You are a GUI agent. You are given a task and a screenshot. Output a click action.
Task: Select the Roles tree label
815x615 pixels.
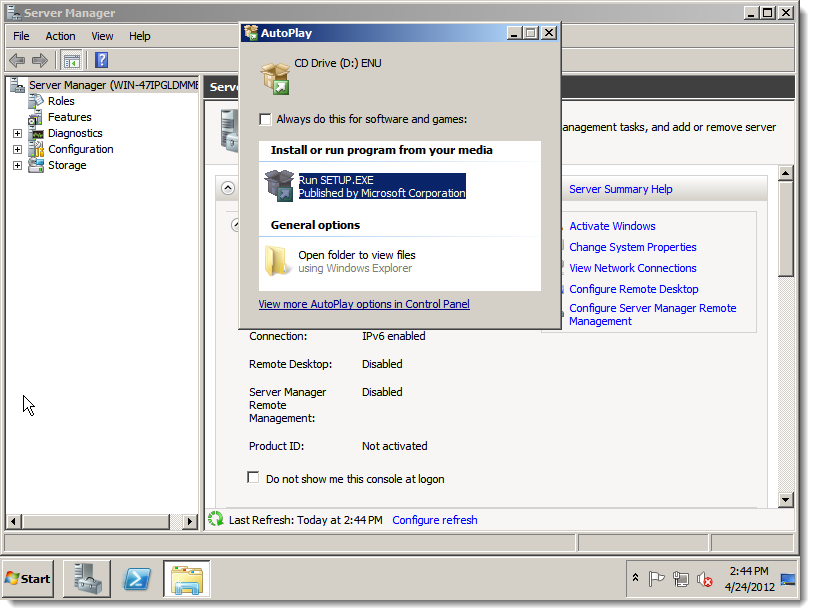click(61, 101)
